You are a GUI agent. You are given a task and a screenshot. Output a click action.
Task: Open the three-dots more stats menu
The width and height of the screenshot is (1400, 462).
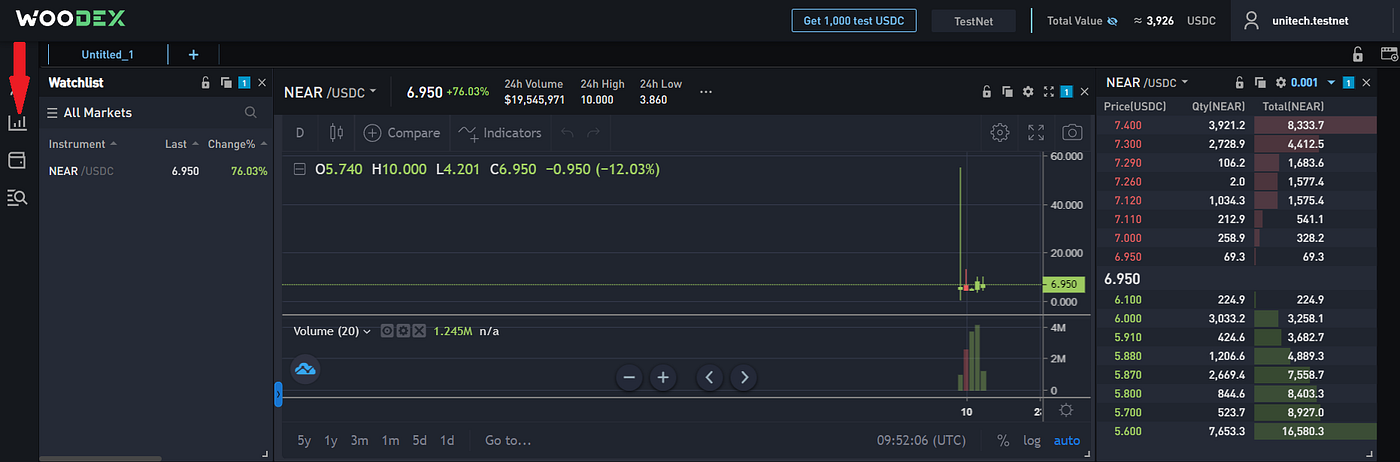[706, 92]
